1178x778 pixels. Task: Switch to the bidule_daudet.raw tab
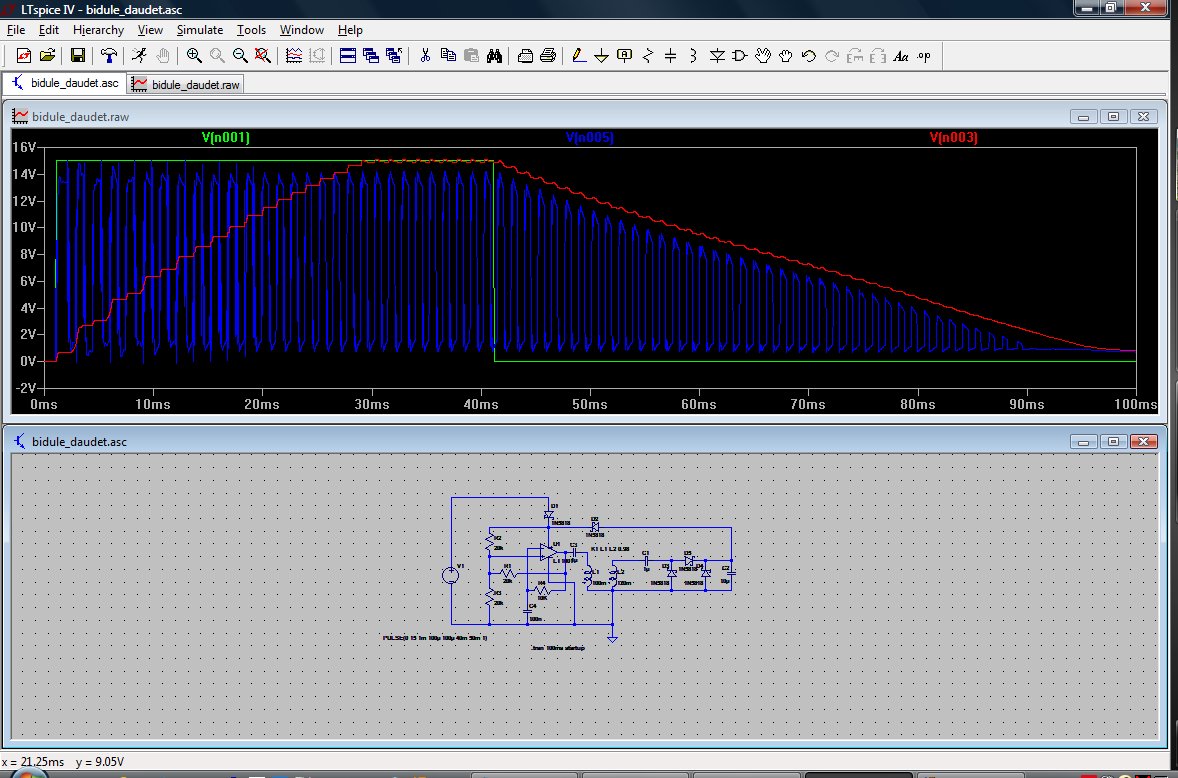coord(187,85)
